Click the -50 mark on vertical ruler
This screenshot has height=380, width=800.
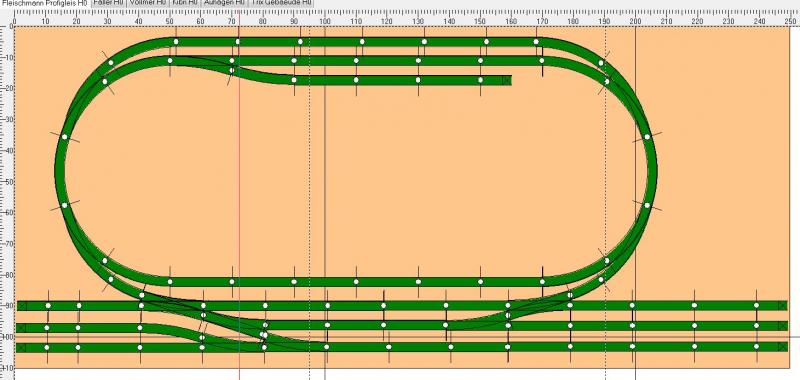tap(6, 182)
